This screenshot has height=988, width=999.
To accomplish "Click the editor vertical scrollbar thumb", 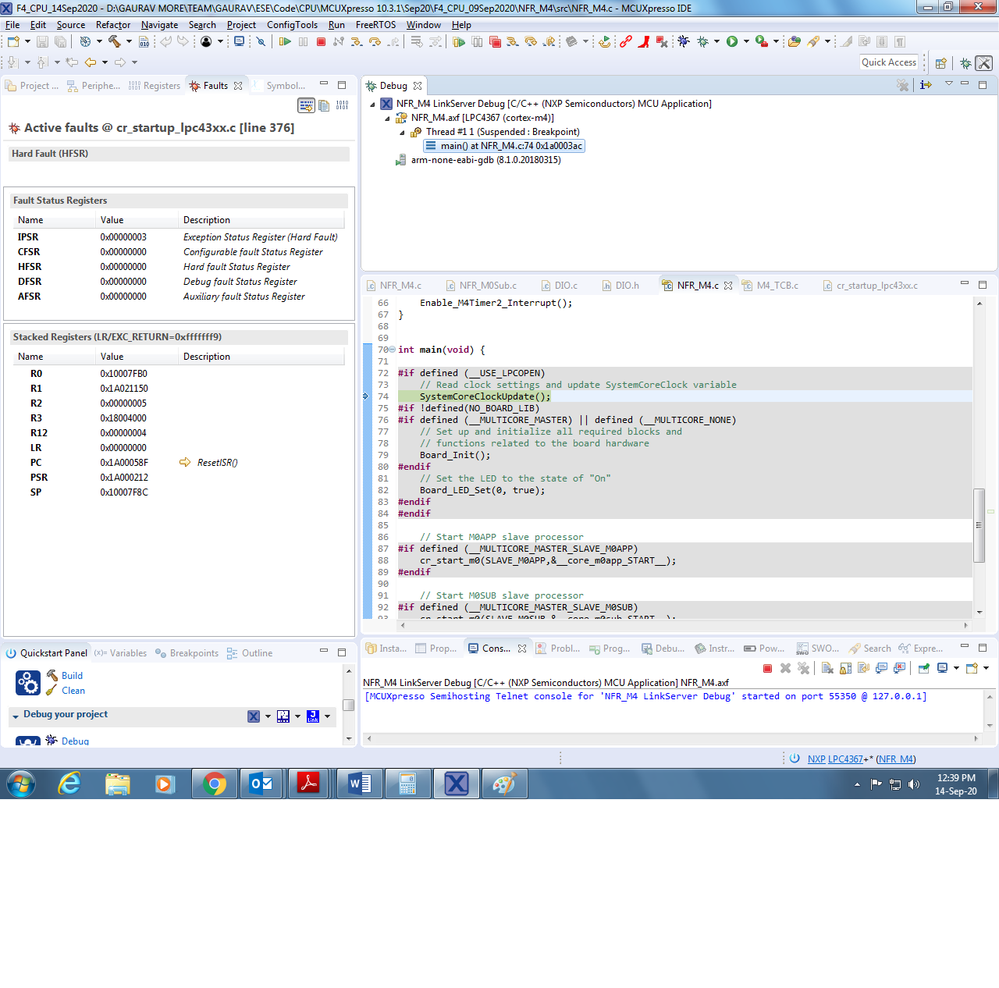I will click(979, 526).
